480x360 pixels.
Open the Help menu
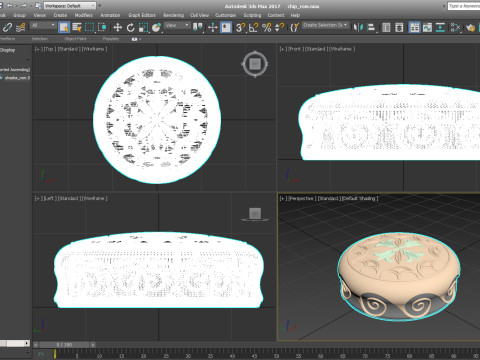(x=295, y=15)
